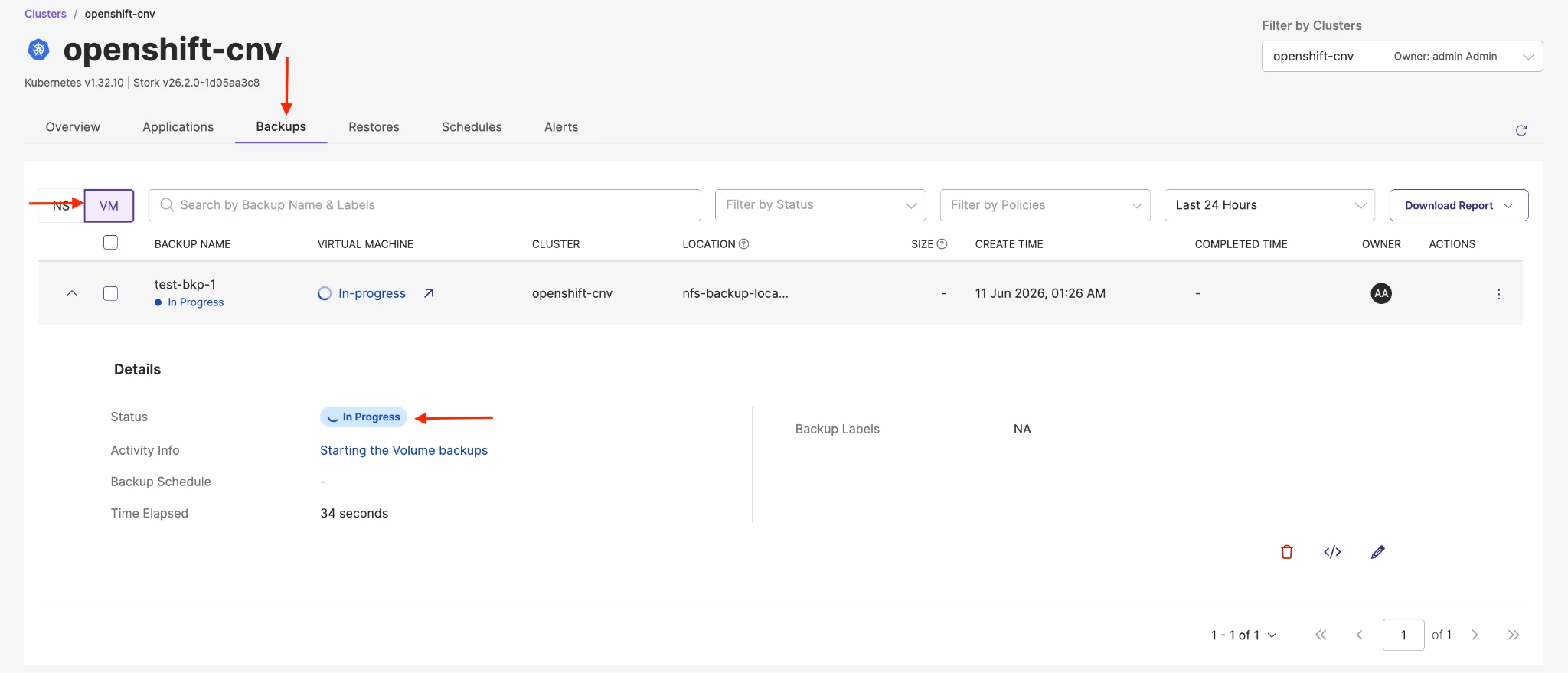Image resolution: width=1568 pixels, height=673 pixels.
Task: Click VIRTUAL MACHINE column header
Action: point(365,244)
